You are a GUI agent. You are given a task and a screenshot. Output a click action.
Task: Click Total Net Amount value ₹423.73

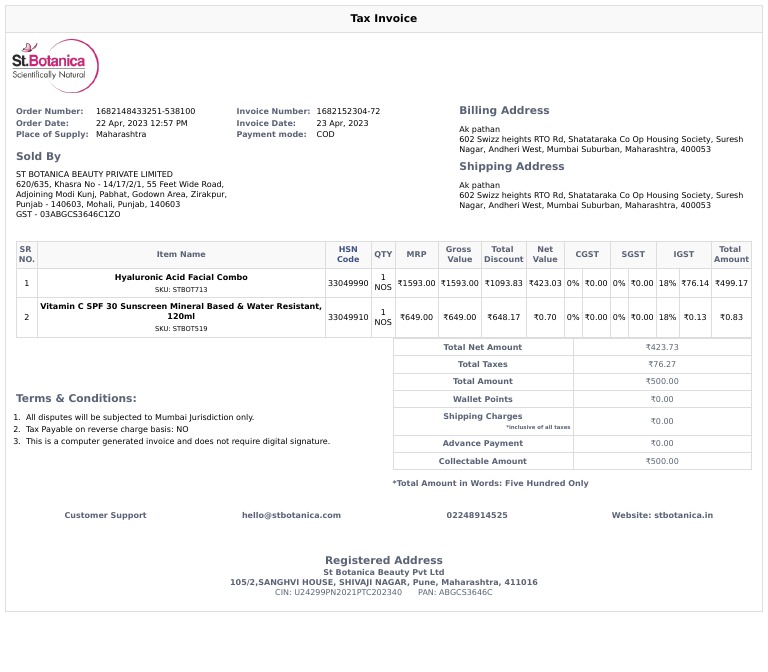tap(662, 347)
